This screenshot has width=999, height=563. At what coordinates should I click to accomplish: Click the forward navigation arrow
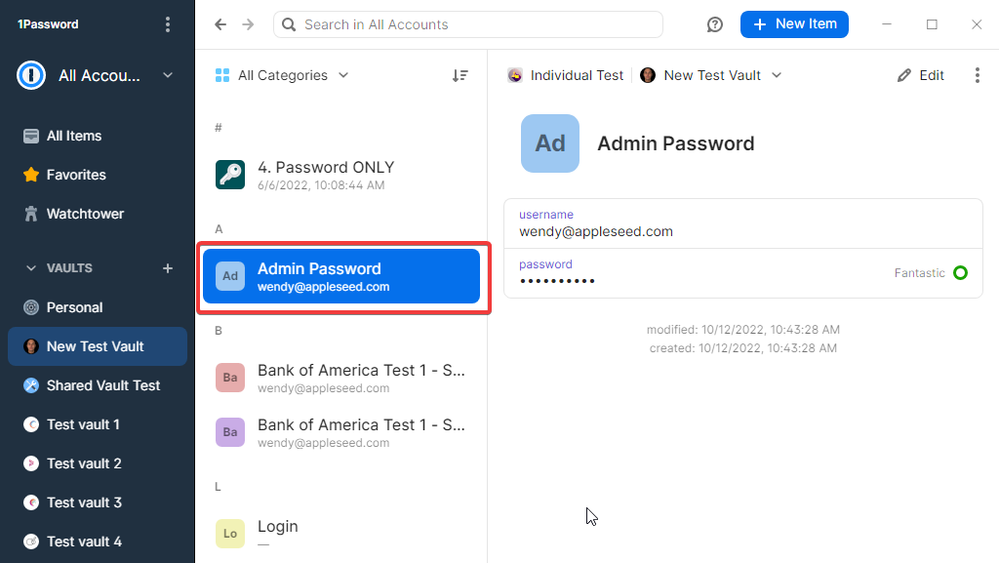tap(248, 25)
